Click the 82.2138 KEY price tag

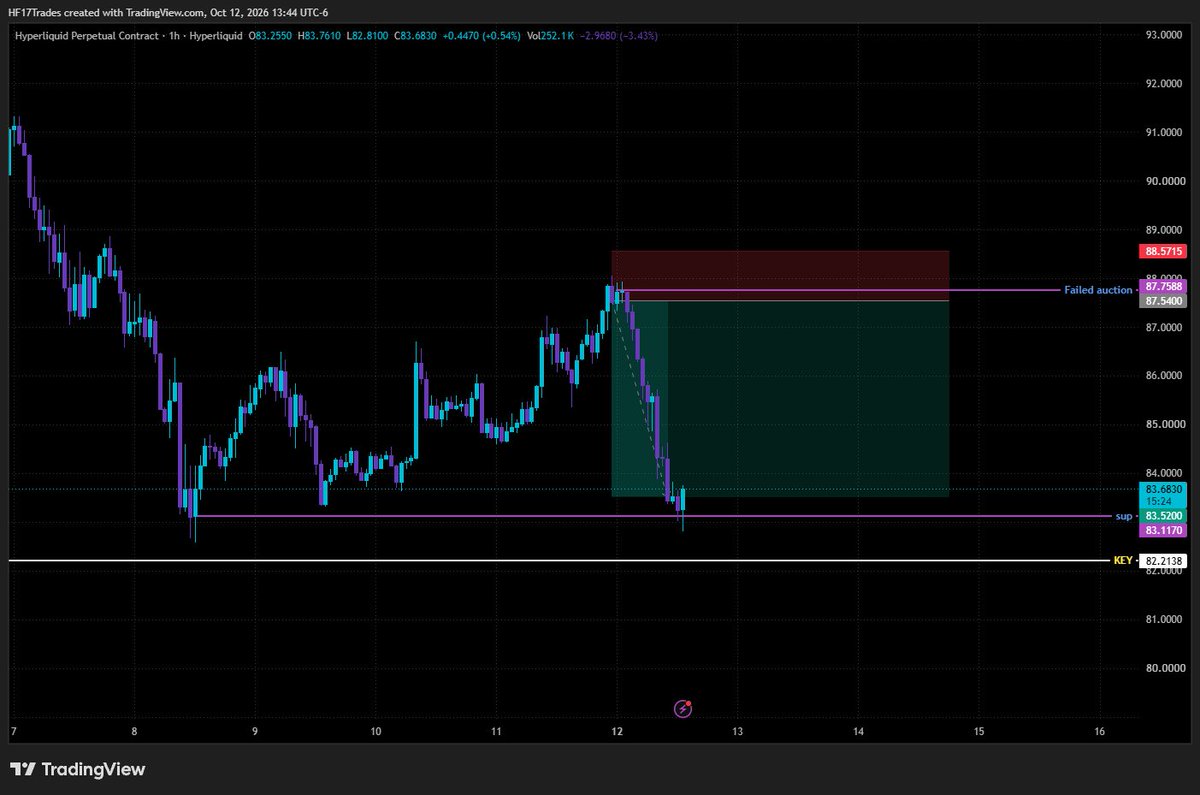point(1162,561)
